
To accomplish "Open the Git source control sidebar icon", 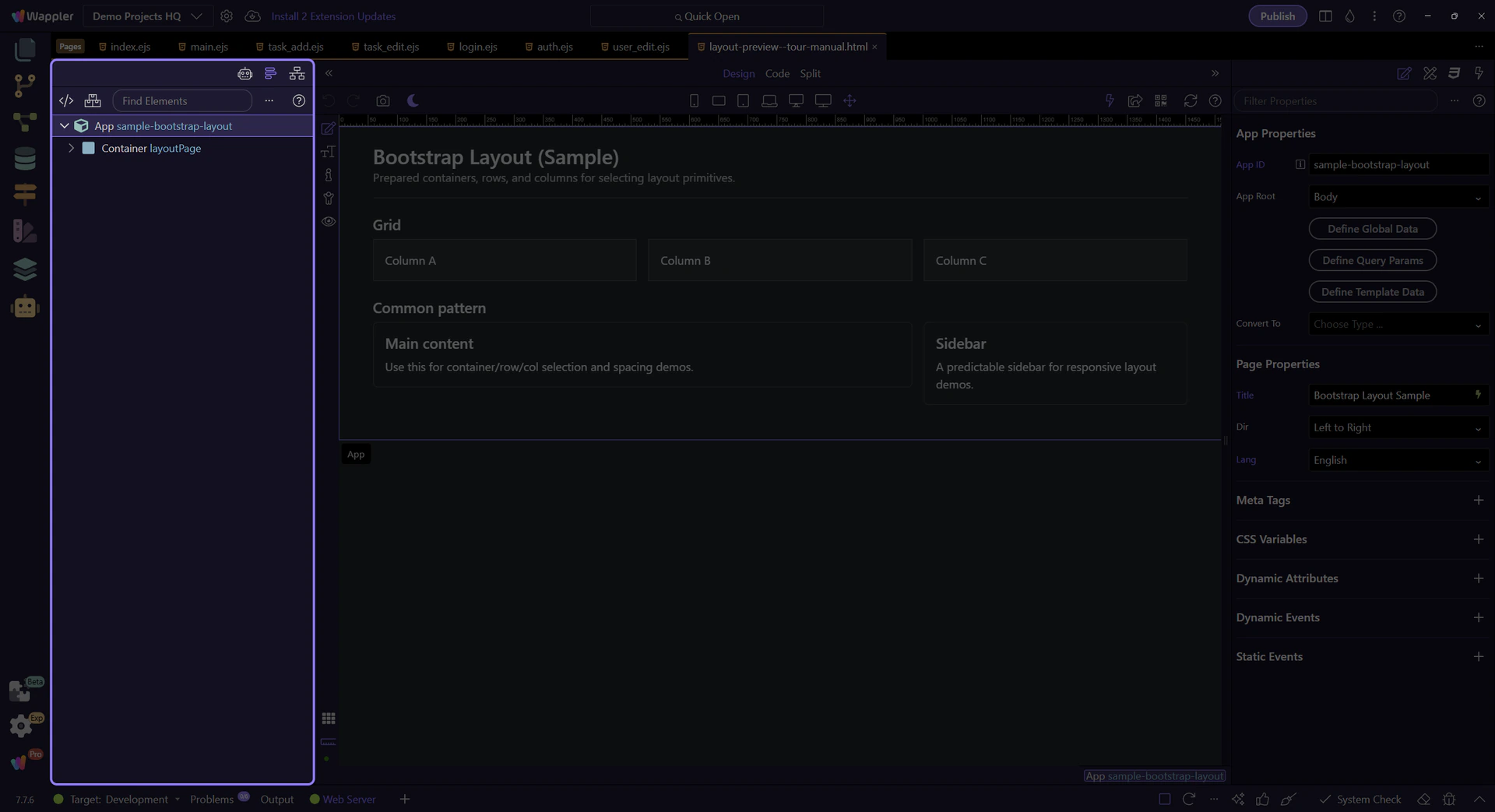I will 25,86.
